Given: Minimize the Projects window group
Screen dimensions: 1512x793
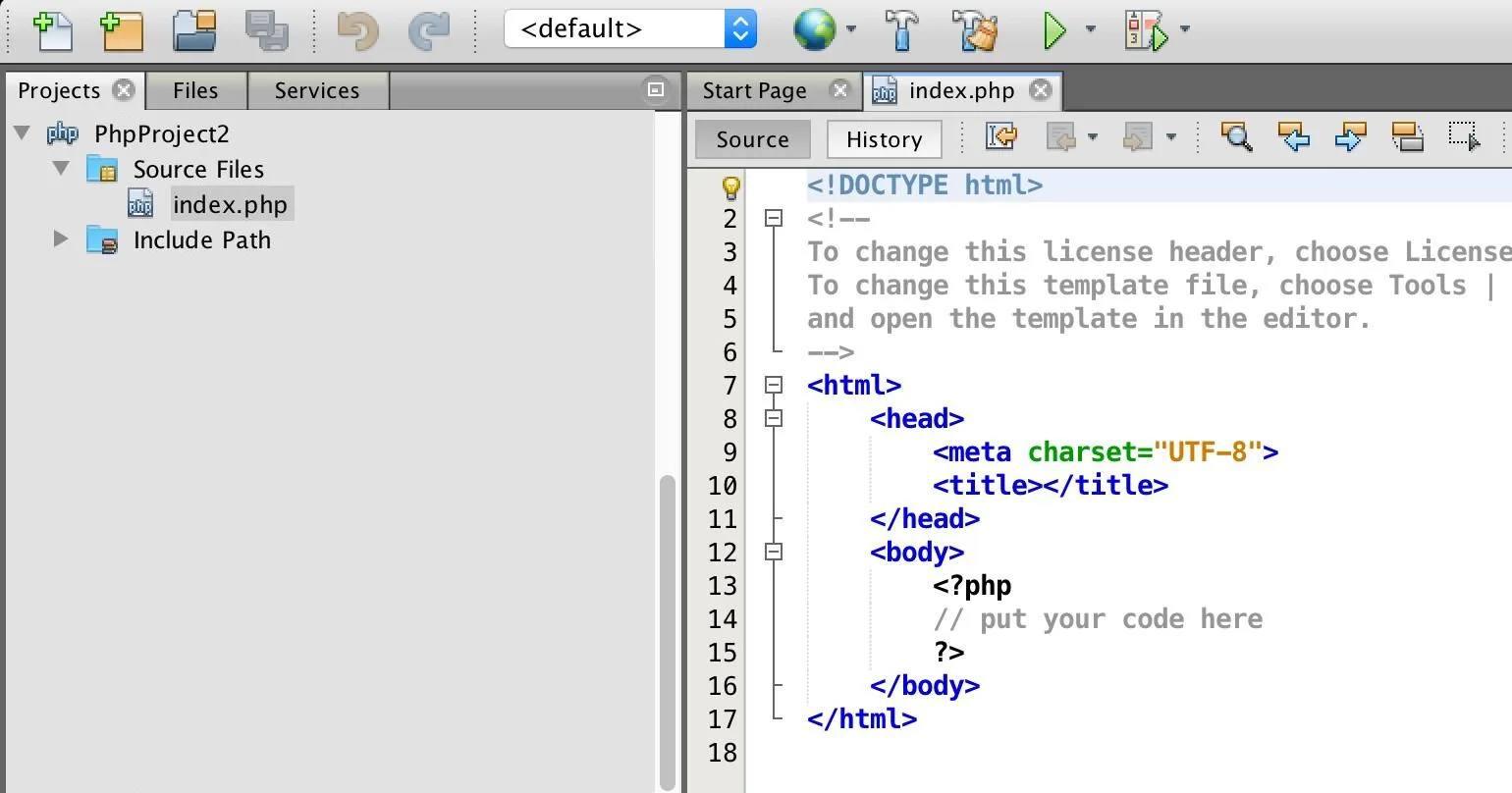Looking at the screenshot, I should [x=656, y=89].
